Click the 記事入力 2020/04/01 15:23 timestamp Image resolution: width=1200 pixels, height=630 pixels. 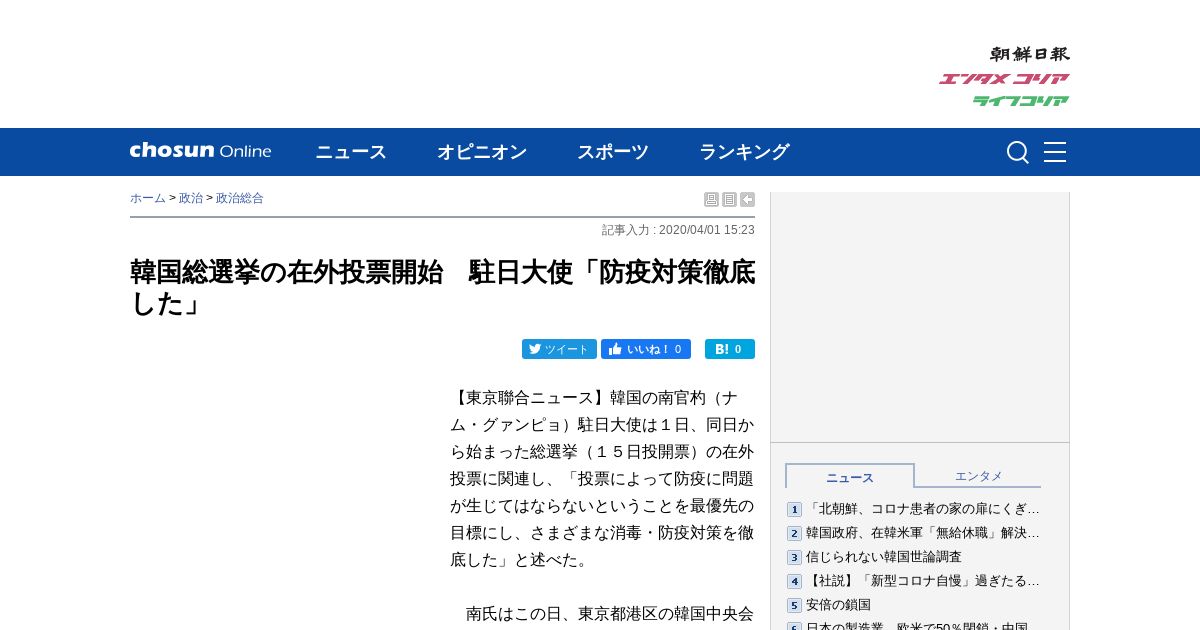(678, 230)
